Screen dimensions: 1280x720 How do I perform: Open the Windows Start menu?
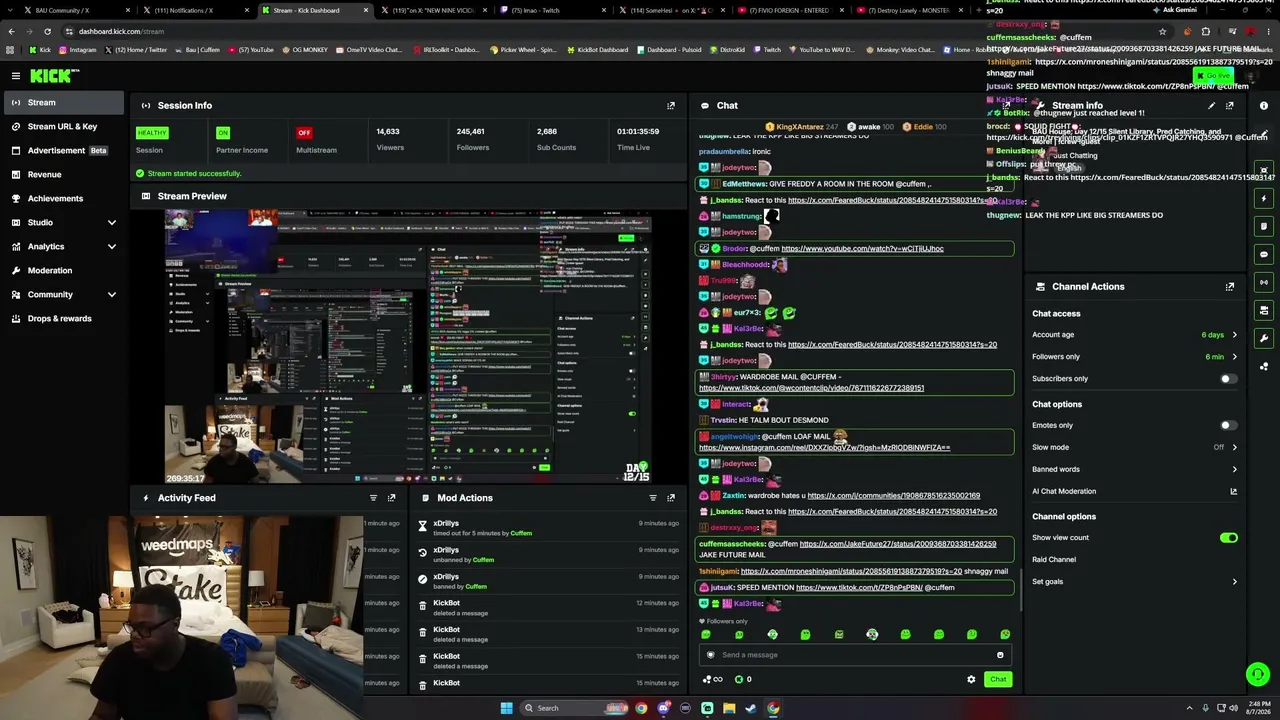point(506,708)
